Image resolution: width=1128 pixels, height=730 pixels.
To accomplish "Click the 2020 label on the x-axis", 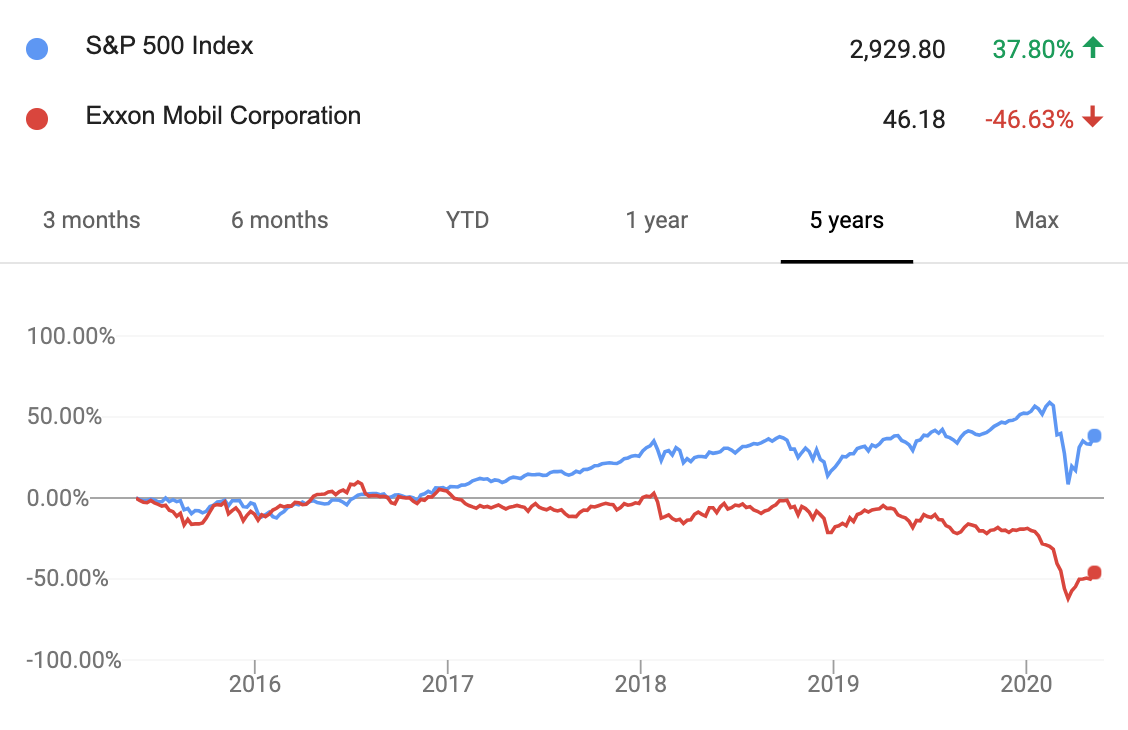I will click(x=1026, y=683).
